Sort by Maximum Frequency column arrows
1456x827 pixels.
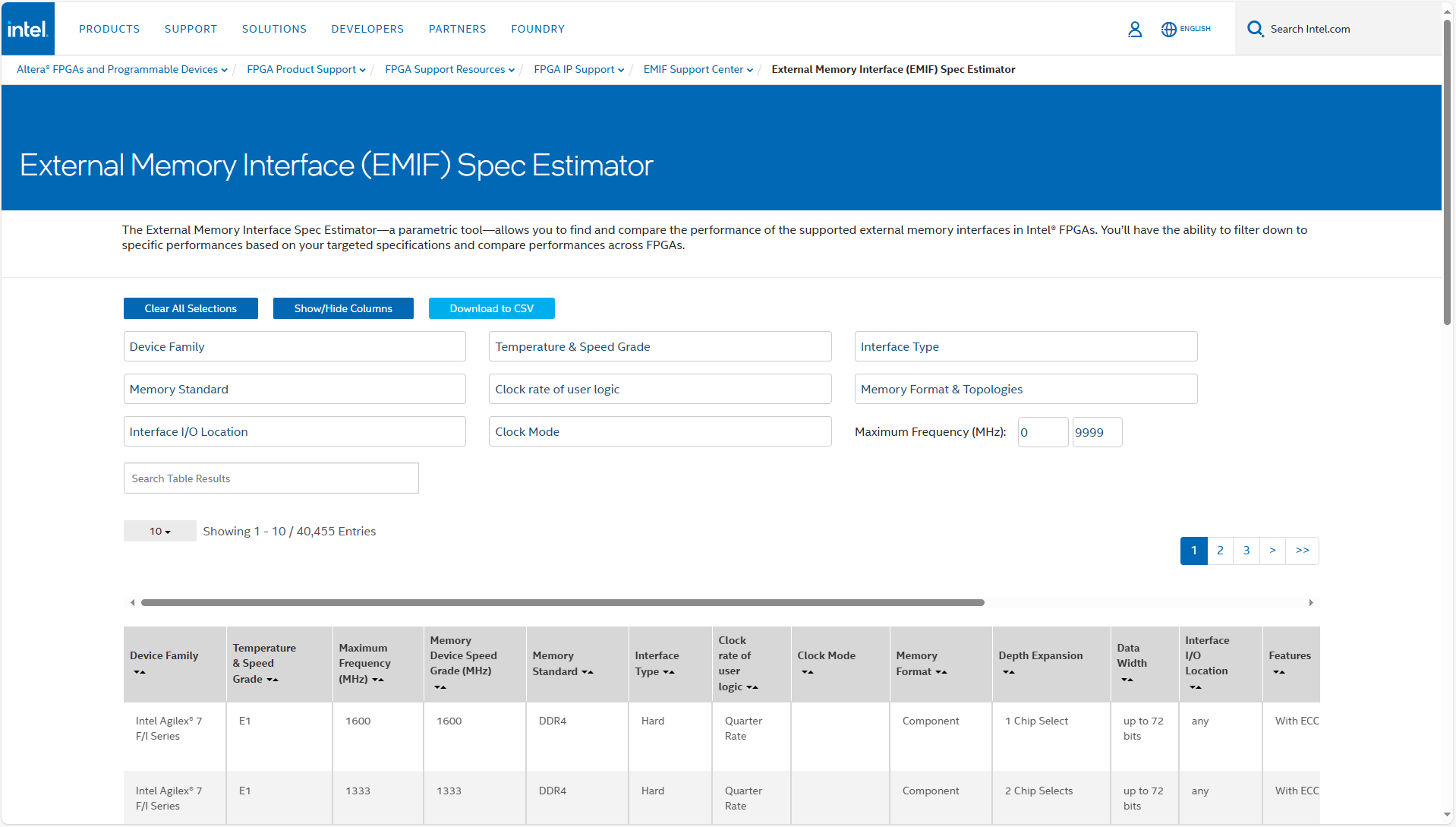point(378,679)
